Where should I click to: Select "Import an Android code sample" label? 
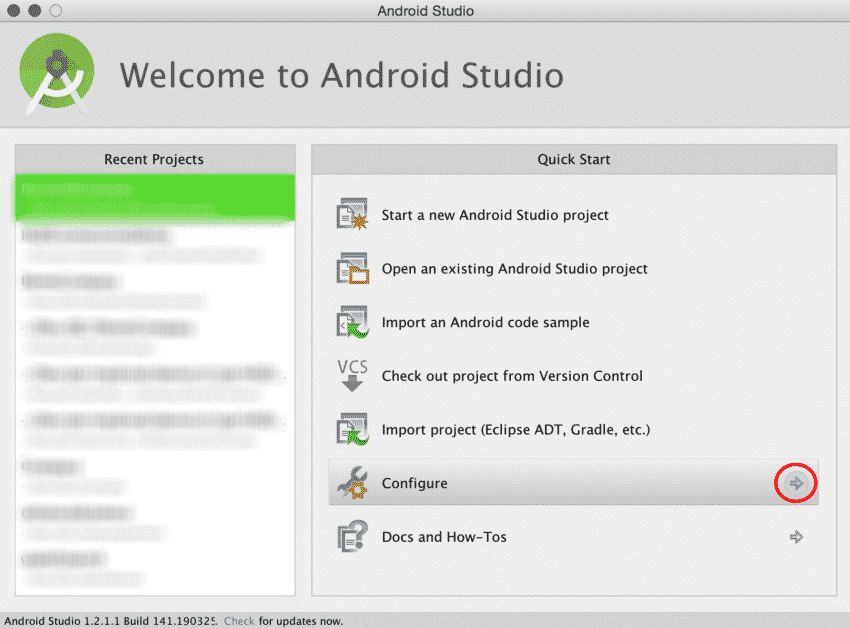pyautogui.click(x=485, y=323)
